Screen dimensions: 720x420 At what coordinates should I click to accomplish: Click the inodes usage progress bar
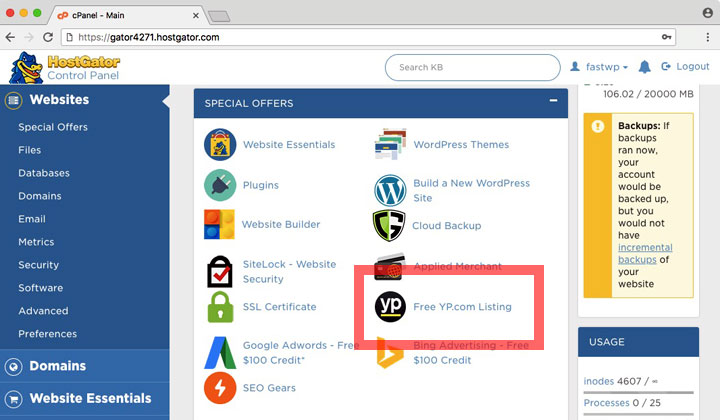639,392
